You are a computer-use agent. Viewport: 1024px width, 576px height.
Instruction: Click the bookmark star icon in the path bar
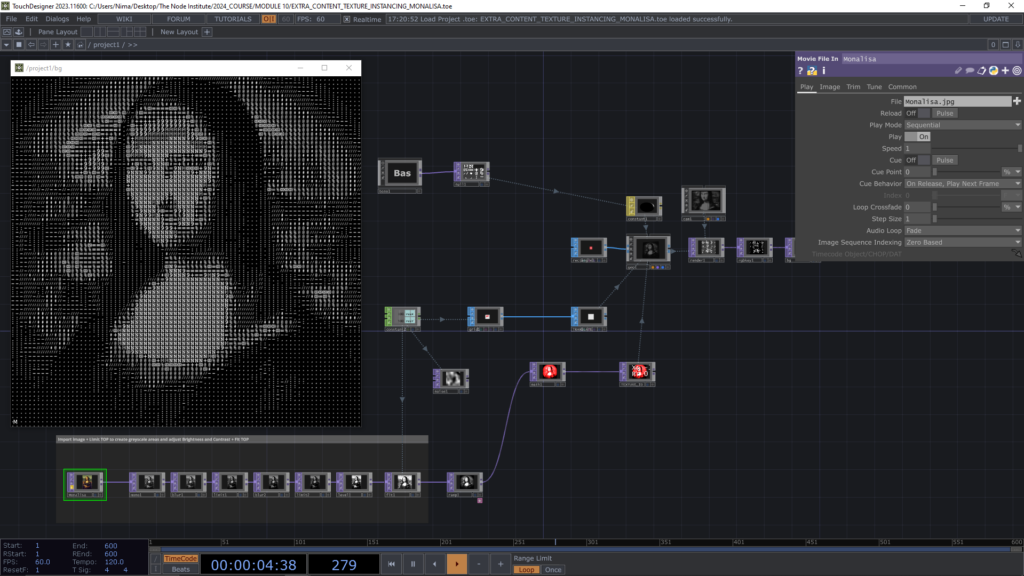(x=68, y=45)
